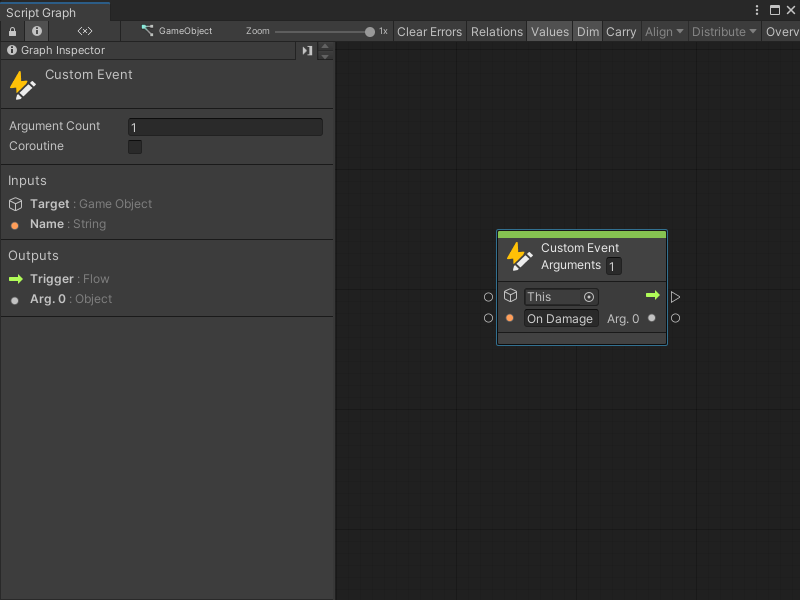Open the Distribute dropdown
Image resolution: width=800 pixels, height=600 pixels.
tap(722, 31)
